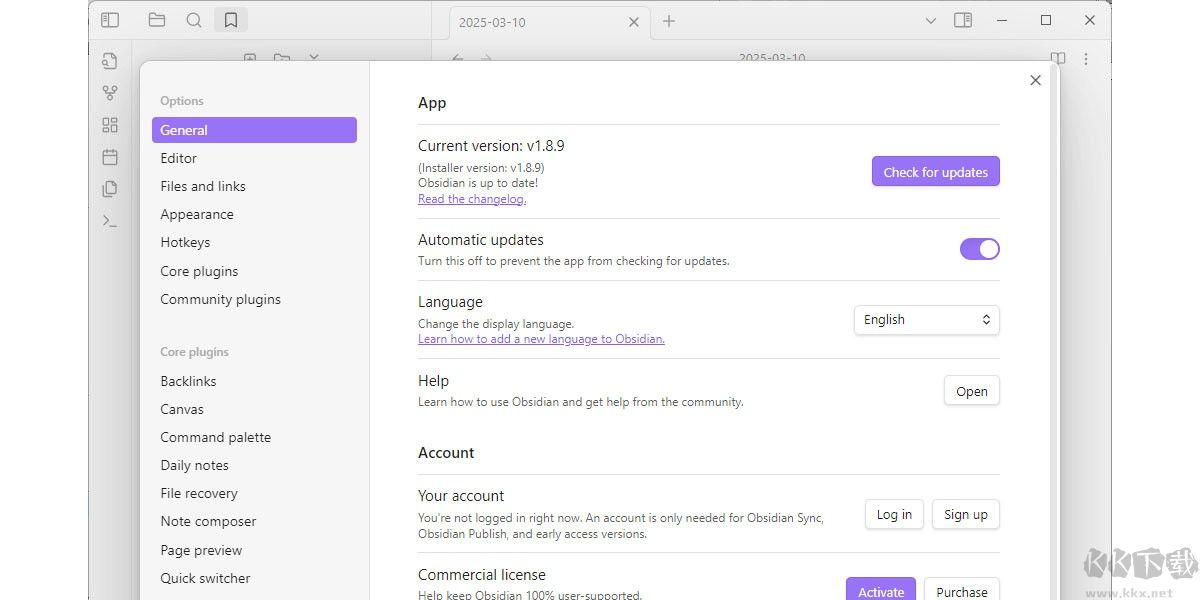Click the Open button for Help
The image size is (1200, 600).
pos(972,391)
